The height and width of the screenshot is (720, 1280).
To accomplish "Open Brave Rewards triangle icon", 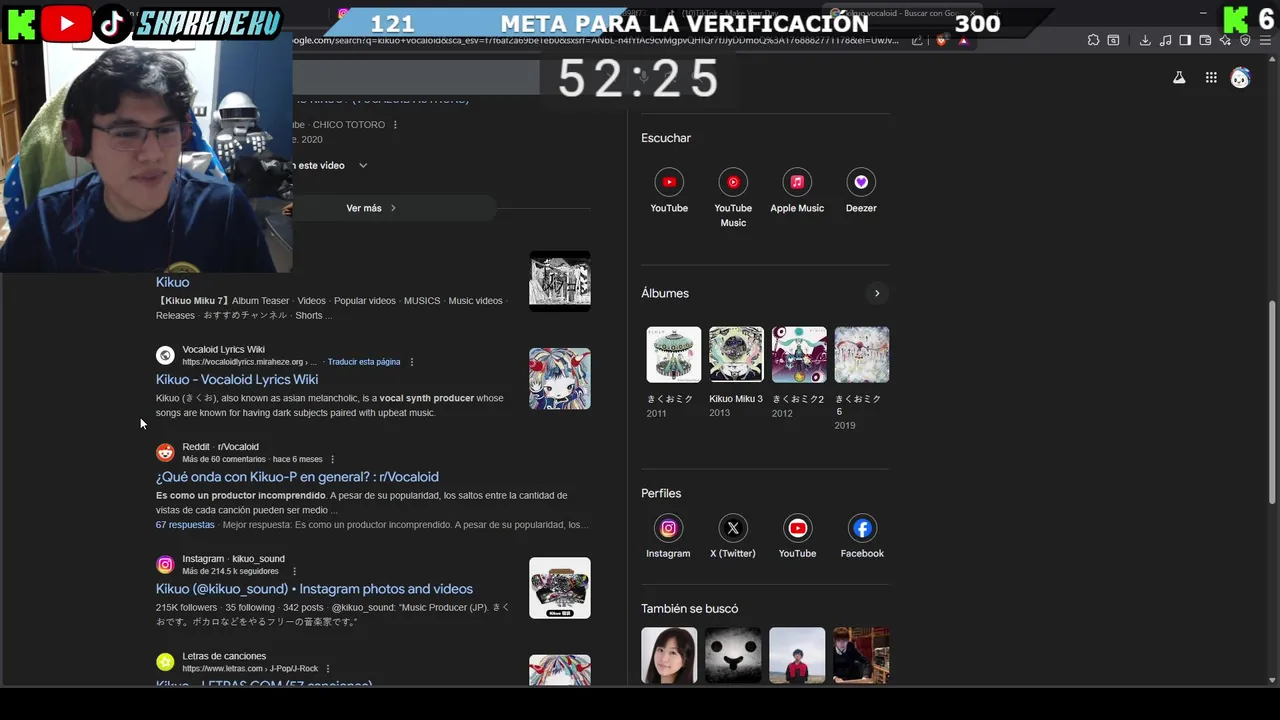I will click(x=963, y=40).
